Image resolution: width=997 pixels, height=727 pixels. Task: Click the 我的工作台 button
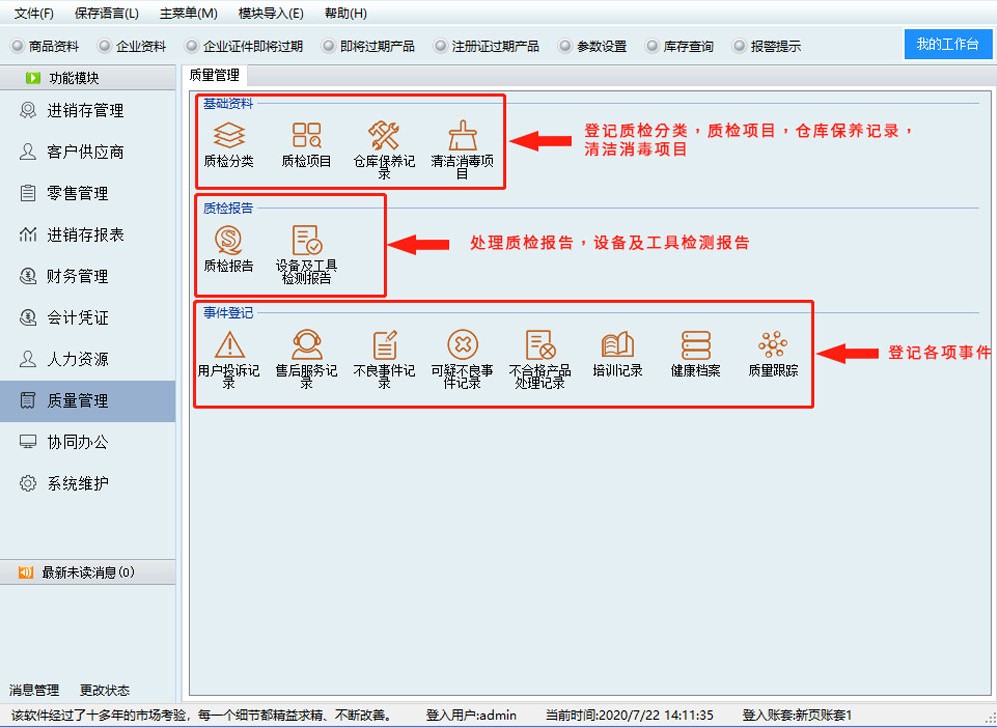948,44
